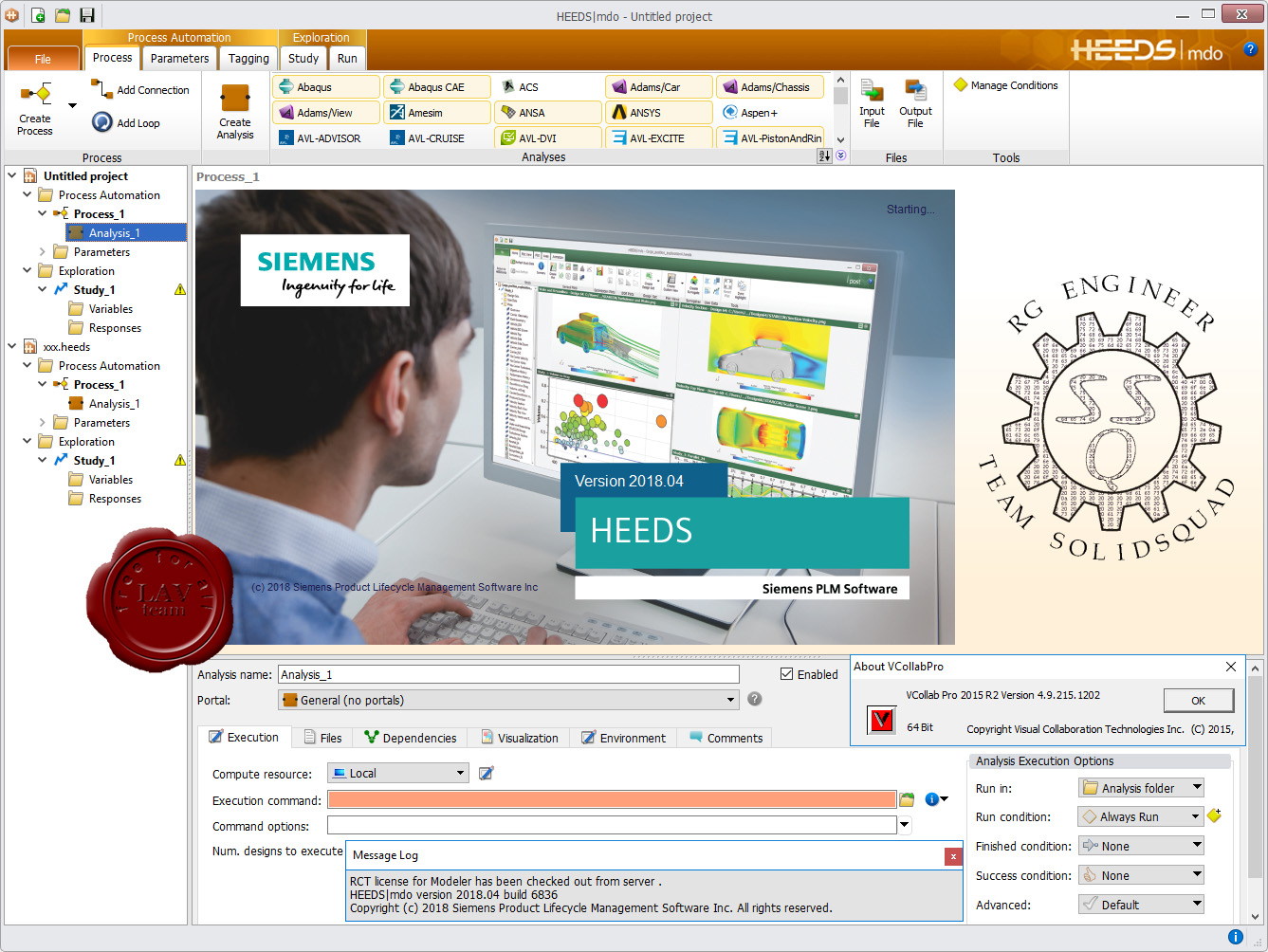Expand the first Parameters tree node
This screenshot has width=1268, height=952.
tap(43, 251)
